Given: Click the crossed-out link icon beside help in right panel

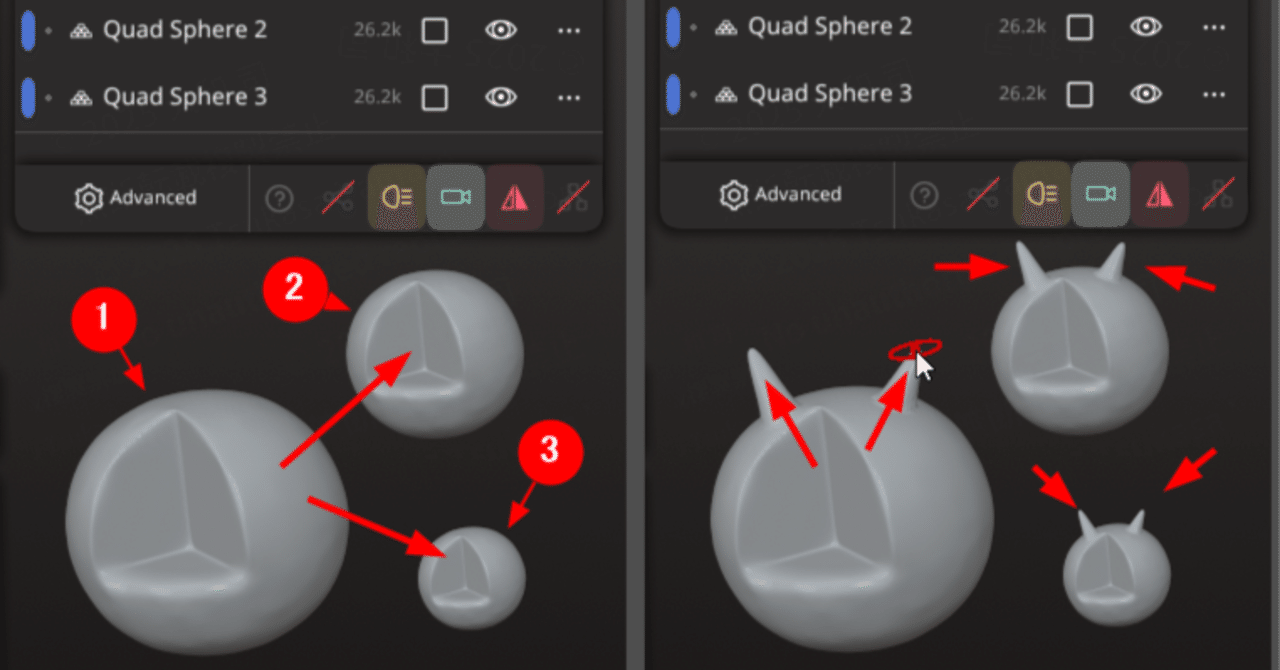Looking at the screenshot, I should click(983, 195).
